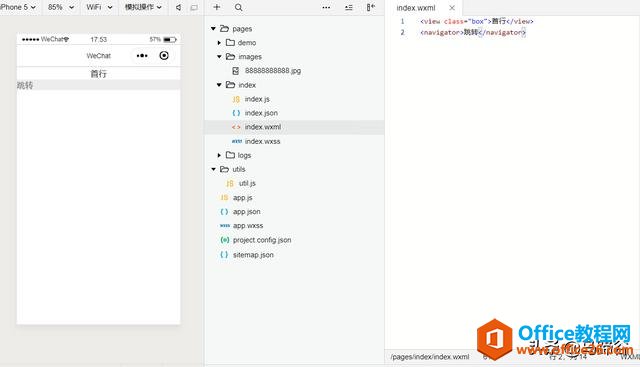Open index.wxss in the file tree
This screenshot has width=640, height=367.
click(x=262, y=141)
